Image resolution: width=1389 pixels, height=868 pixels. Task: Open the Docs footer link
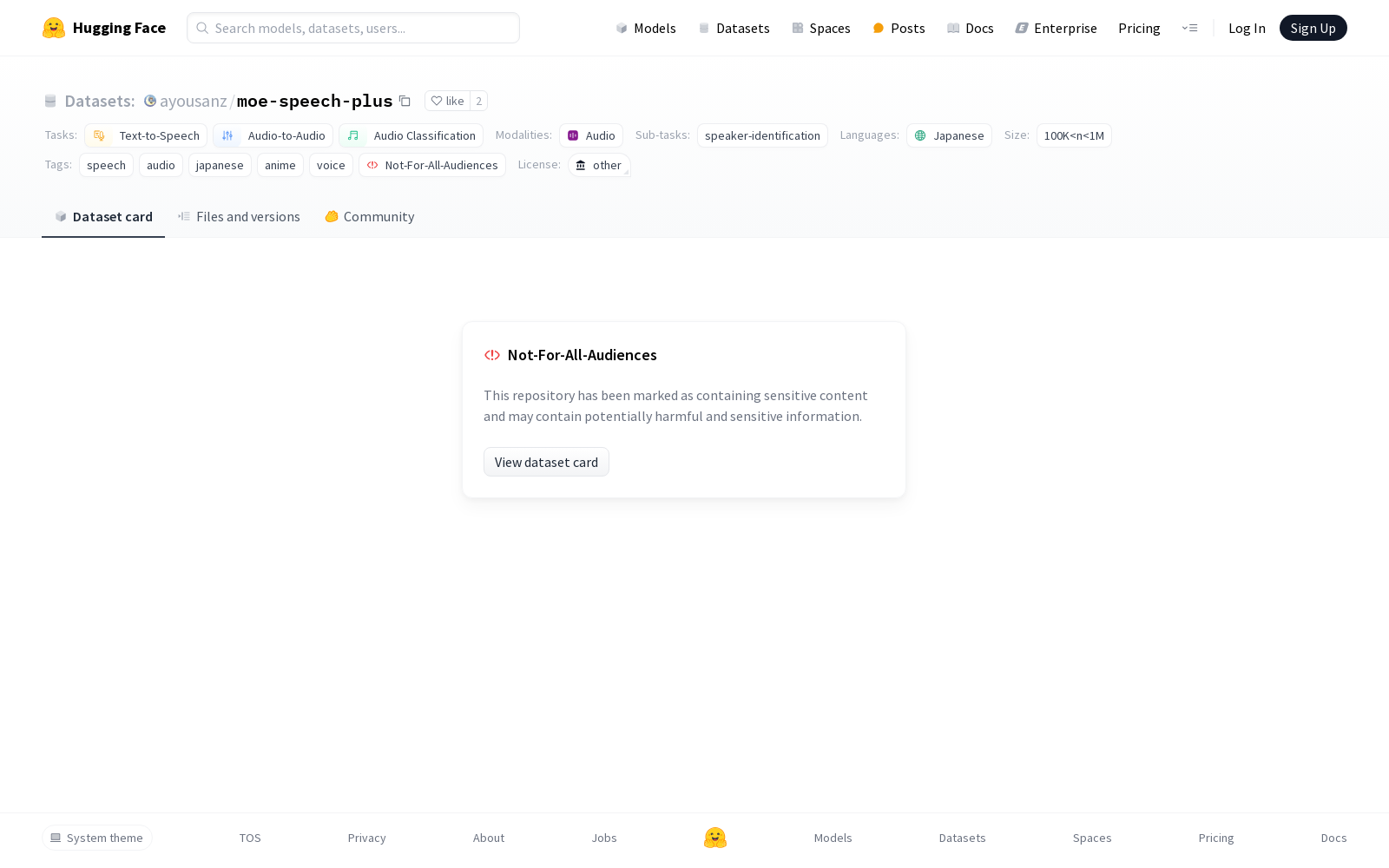pos(1333,838)
